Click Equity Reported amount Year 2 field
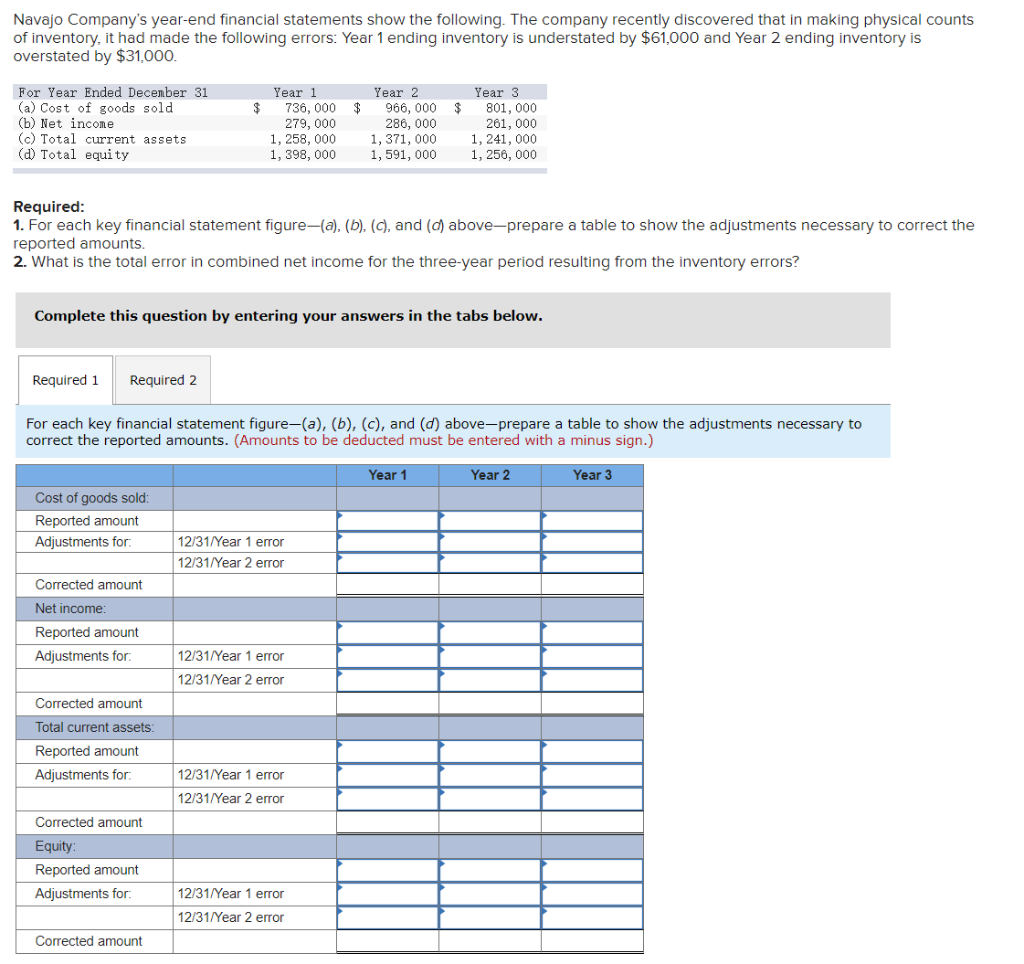Viewport: 1024px width, 964px height. pyautogui.click(x=490, y=871)
